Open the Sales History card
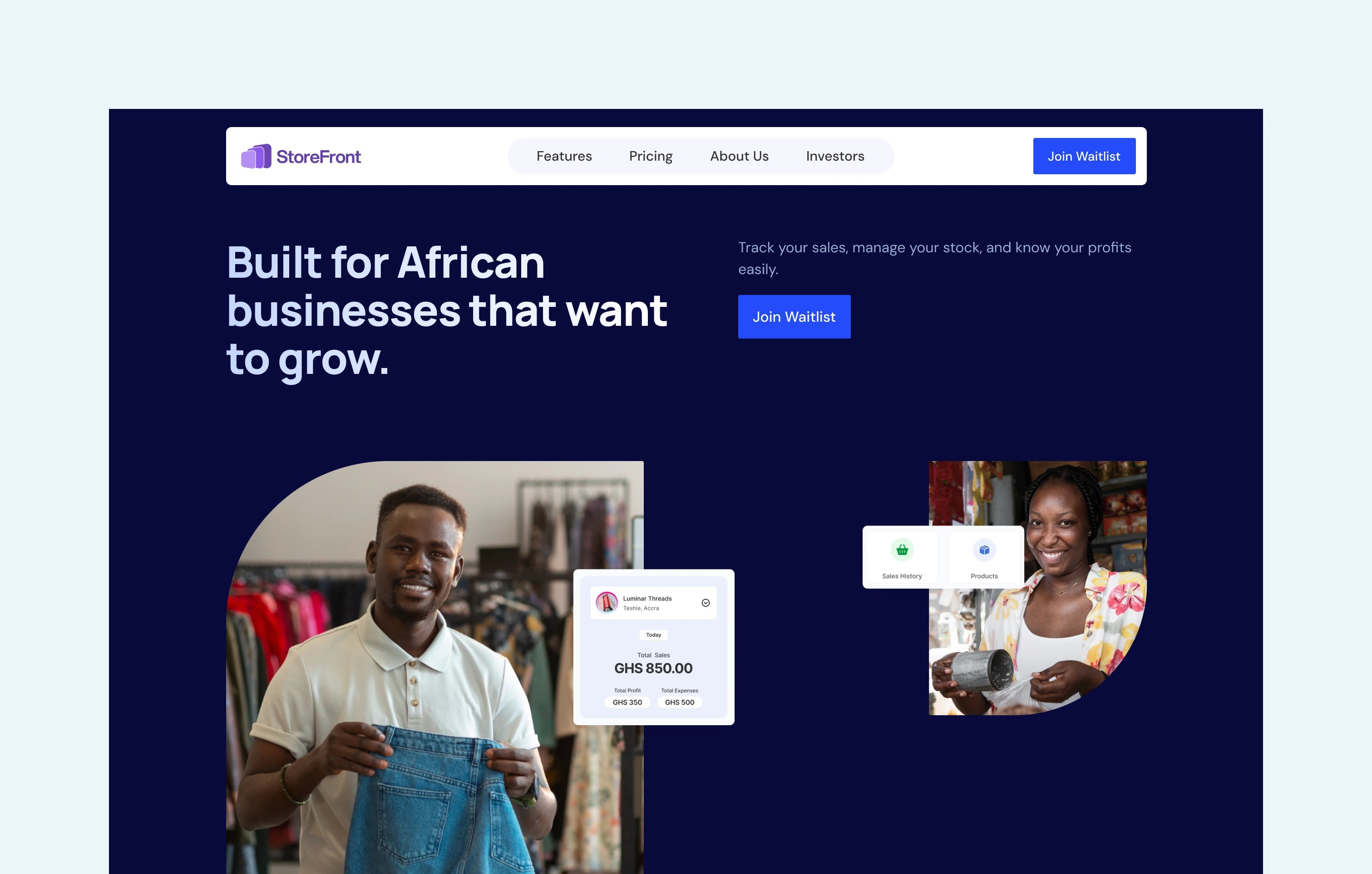 click(x=901, y=558)
